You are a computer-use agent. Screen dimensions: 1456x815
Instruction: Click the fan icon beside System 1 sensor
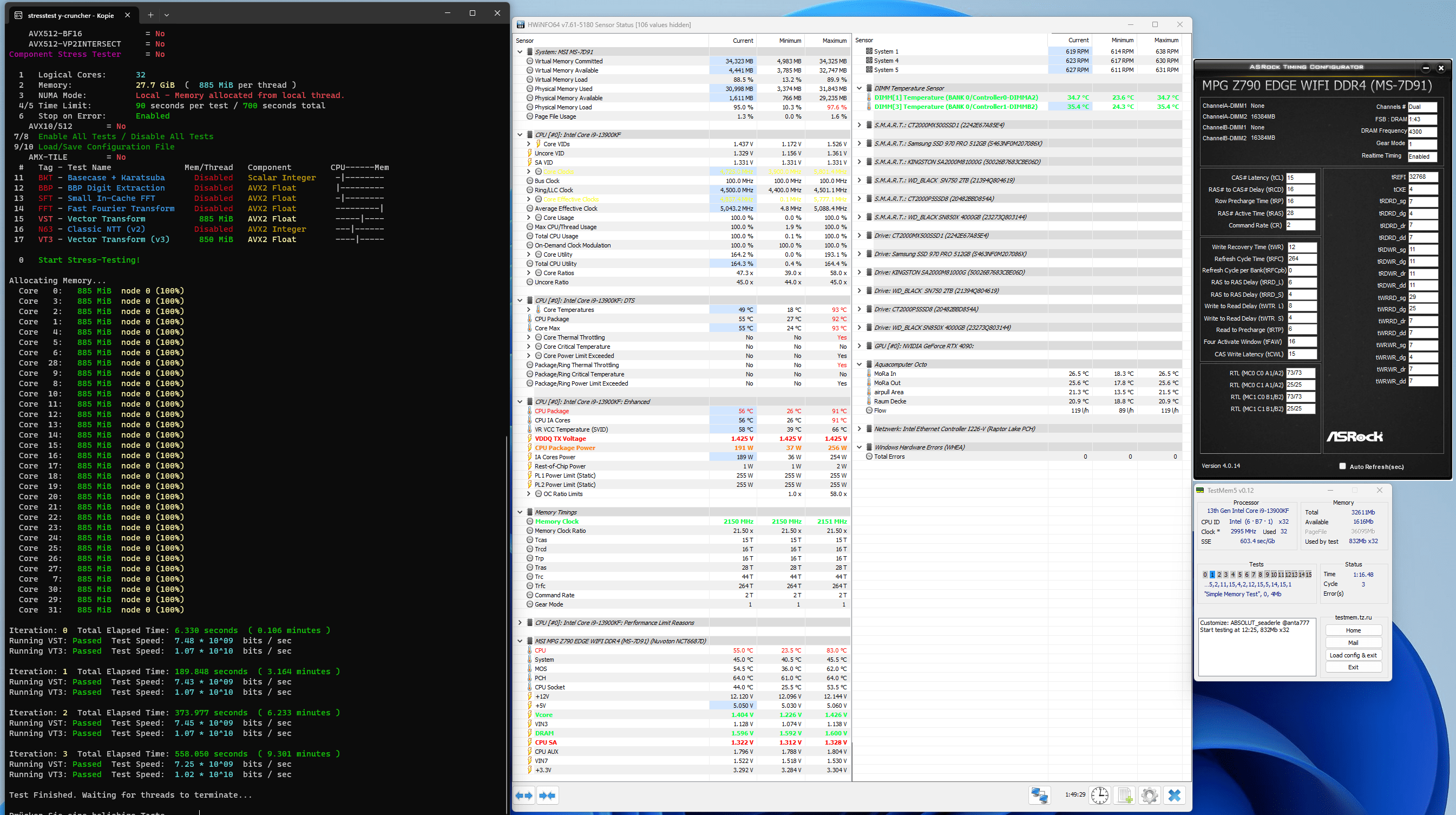point(869,51)
